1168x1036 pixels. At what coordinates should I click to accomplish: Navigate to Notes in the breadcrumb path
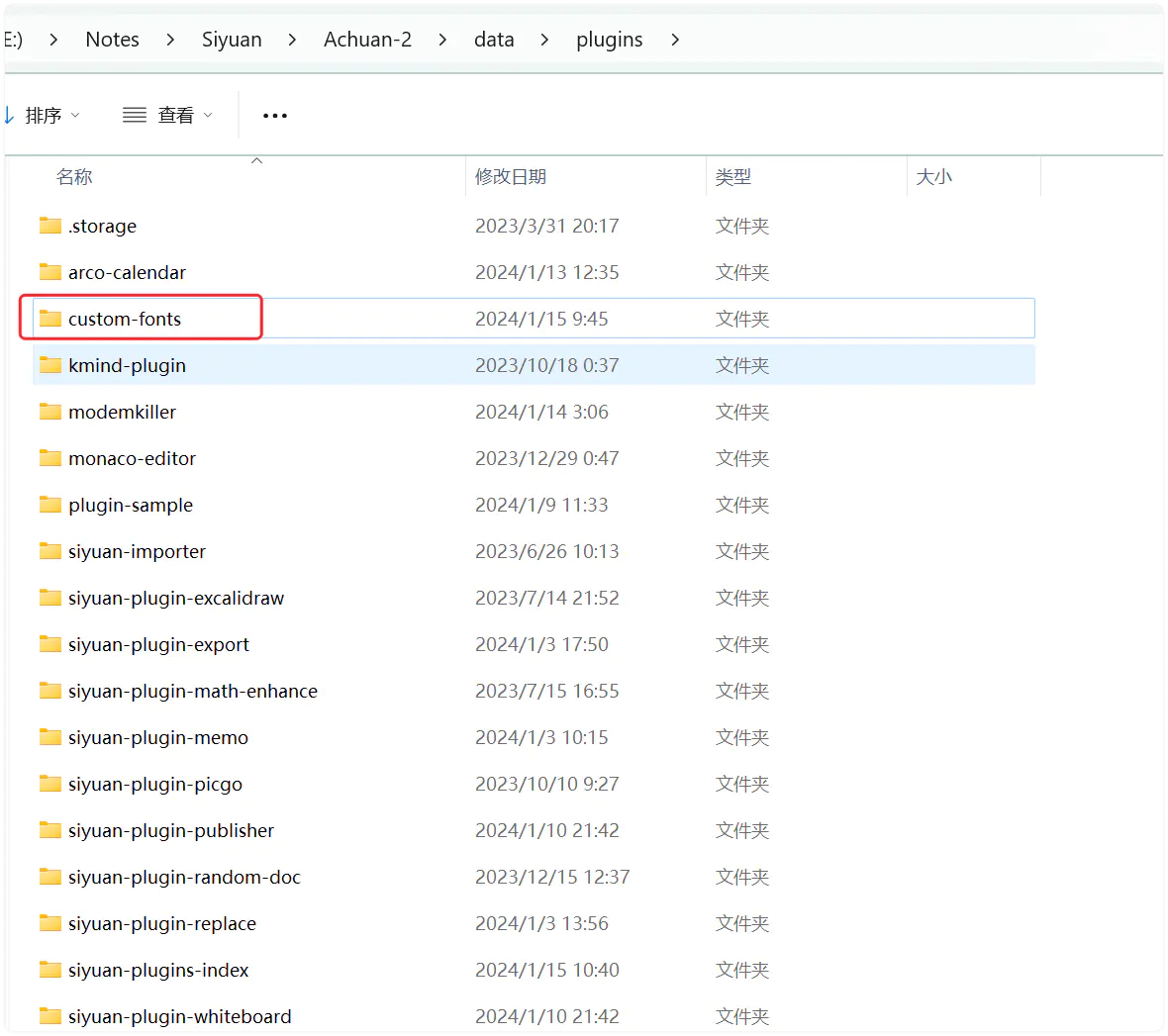click(x=112, y=40)
